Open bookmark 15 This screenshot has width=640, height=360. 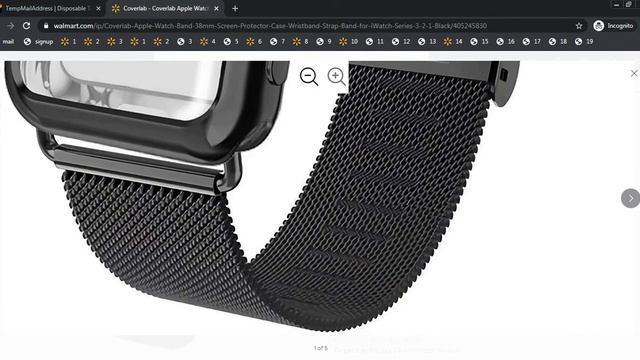[x=479, y=41]
